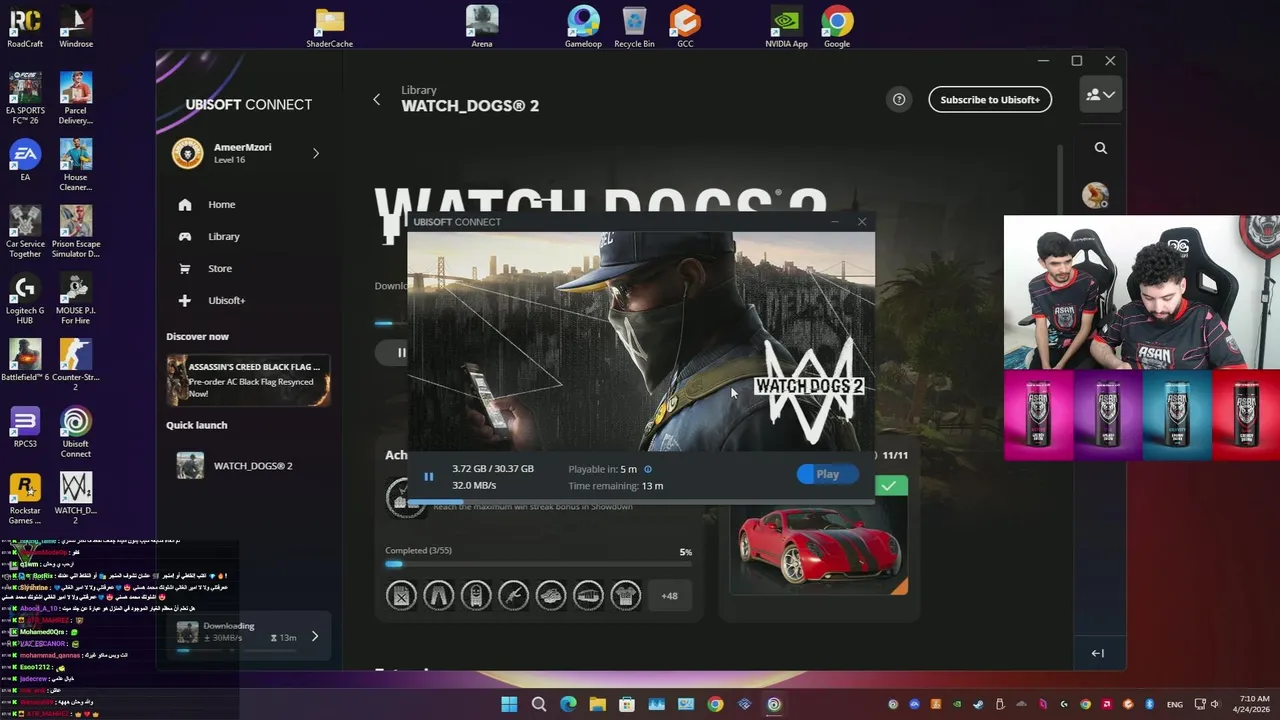Open Ubisoft+ in the sidebar

coord(226,300)
